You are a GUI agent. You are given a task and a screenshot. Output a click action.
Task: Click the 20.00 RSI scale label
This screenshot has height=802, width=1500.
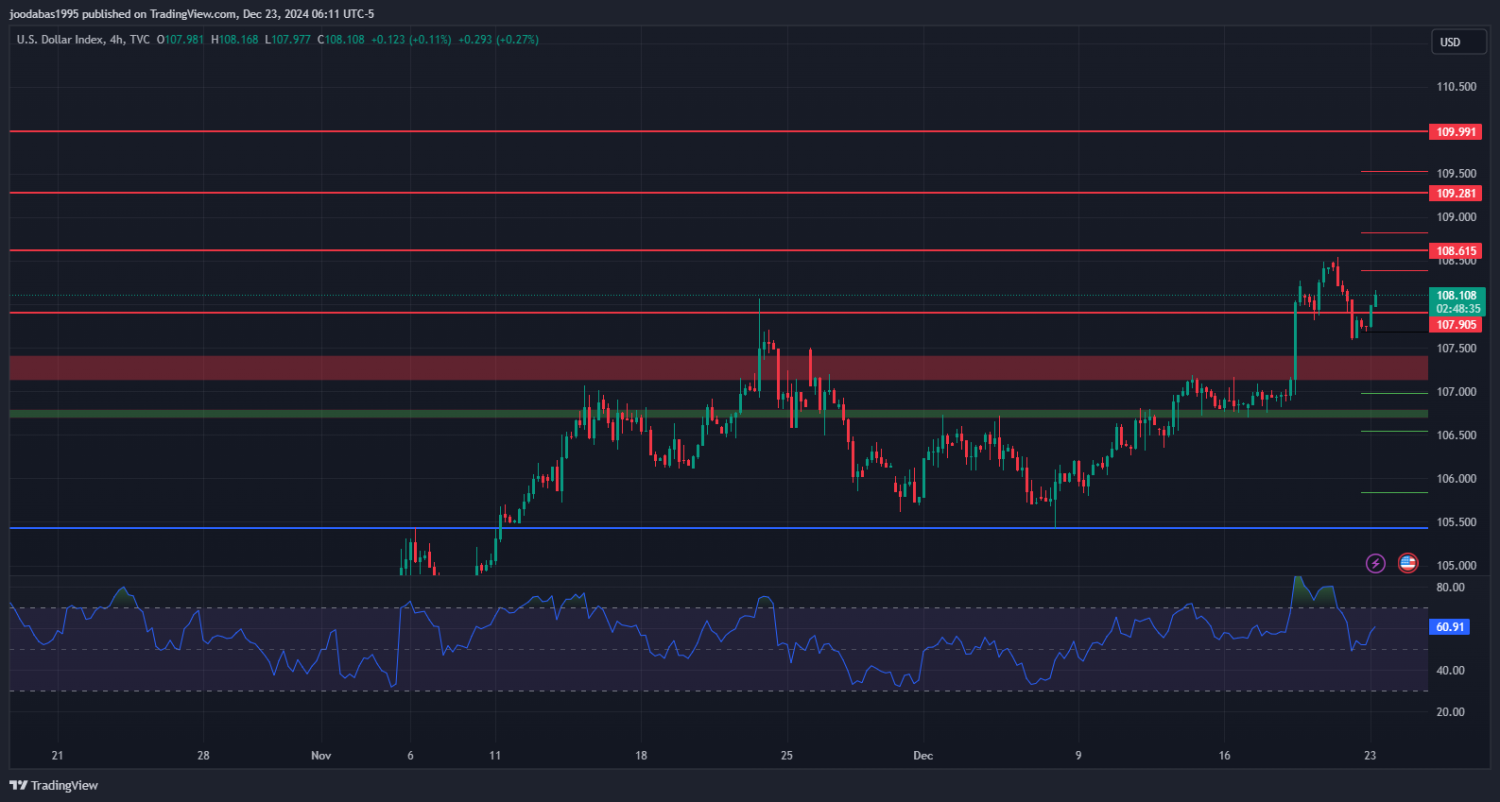coord(1450,712)
